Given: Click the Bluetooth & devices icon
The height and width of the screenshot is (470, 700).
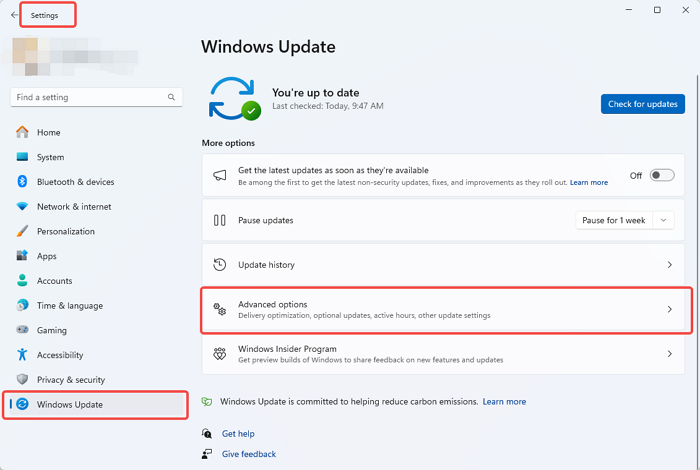Looking at the screenshot, I should pyautogui.click(x=21, y=182).
